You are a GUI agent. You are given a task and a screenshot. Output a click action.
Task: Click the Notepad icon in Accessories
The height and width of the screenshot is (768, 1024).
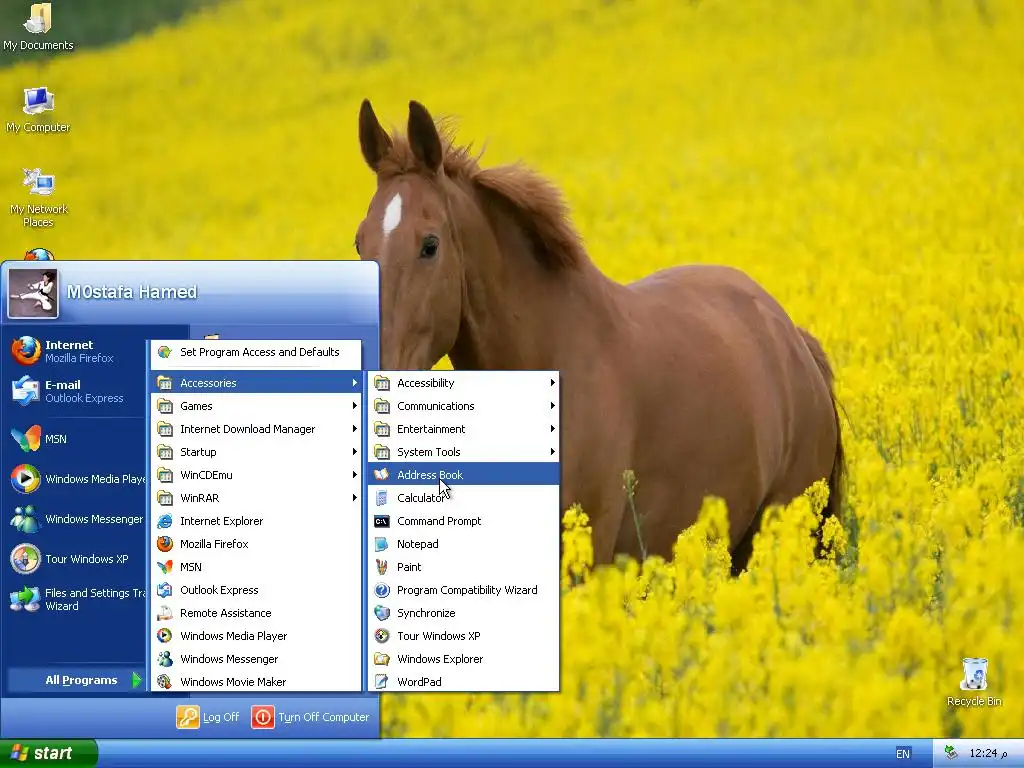382,544
